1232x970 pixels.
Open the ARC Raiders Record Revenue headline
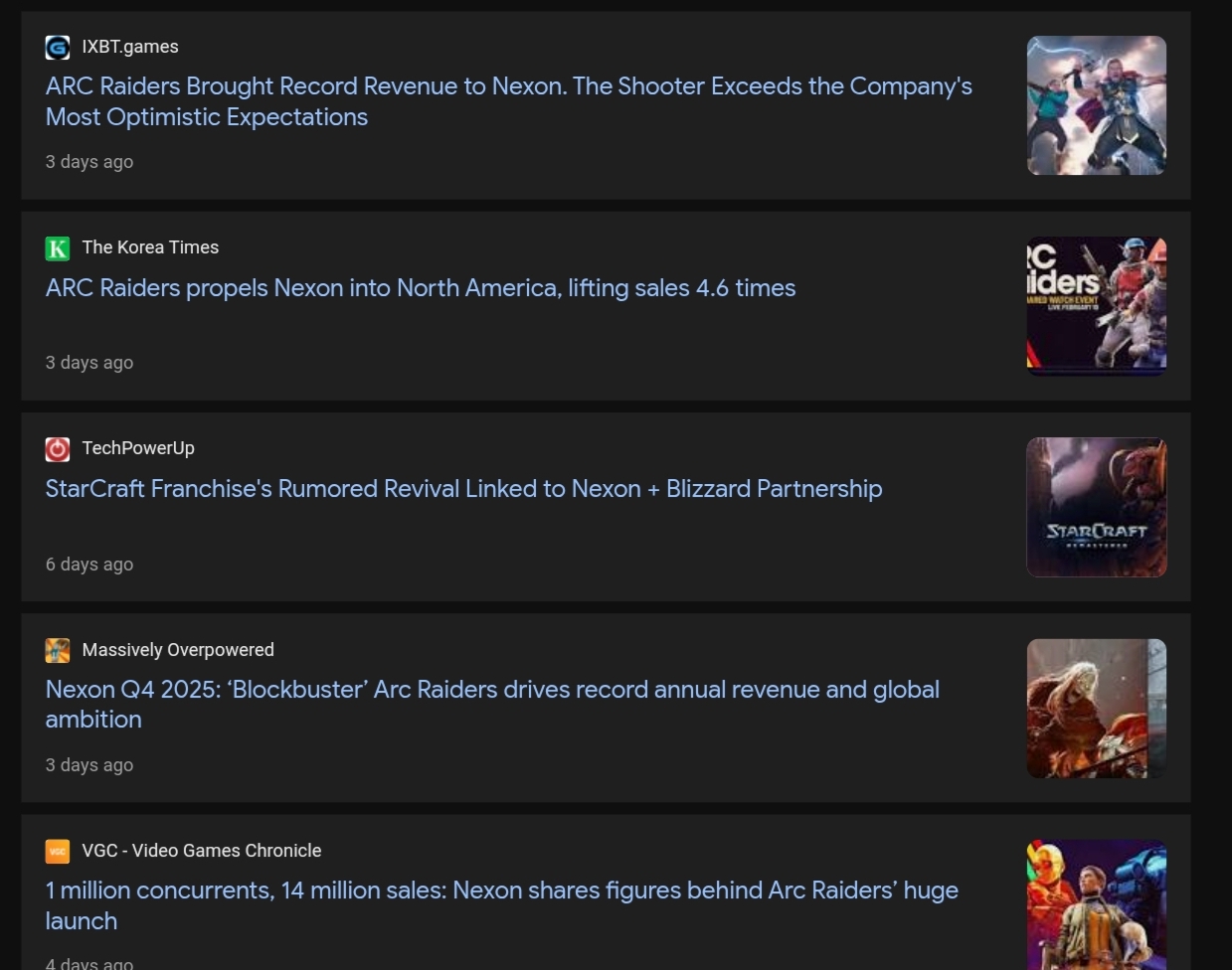coord(509,101)
